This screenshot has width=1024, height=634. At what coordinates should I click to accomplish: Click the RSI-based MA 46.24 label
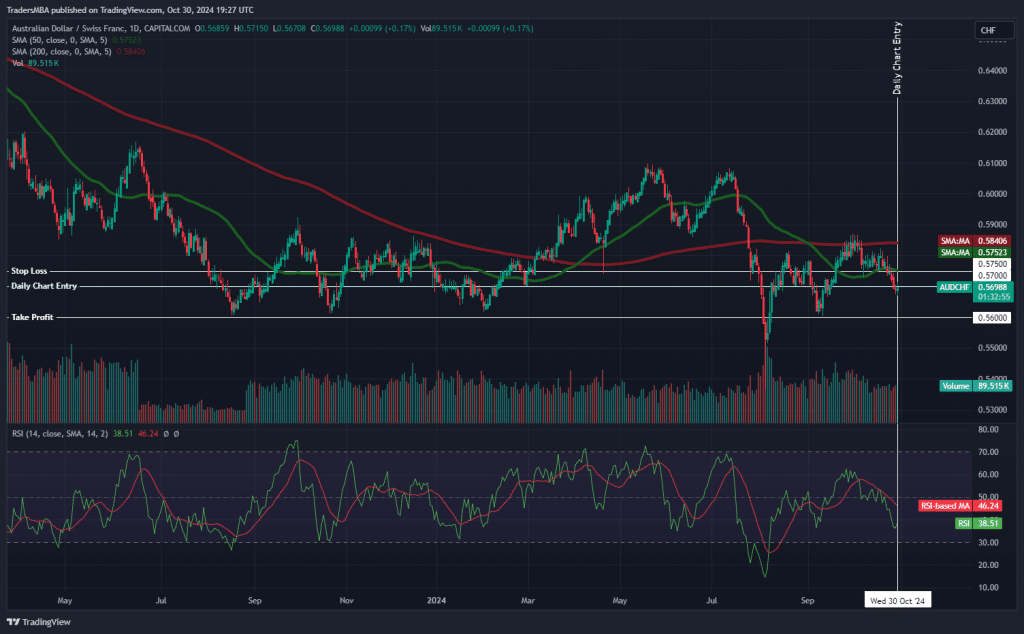click(x=966, y=507)
